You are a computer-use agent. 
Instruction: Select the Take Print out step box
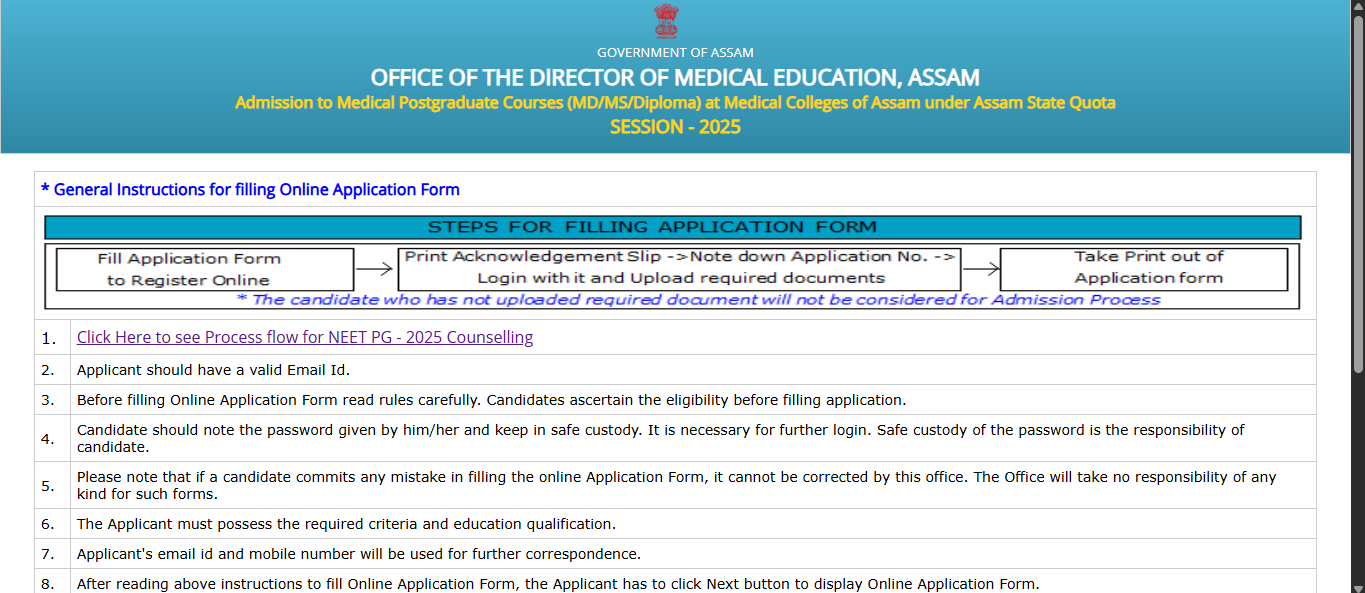click(1144, 267)
